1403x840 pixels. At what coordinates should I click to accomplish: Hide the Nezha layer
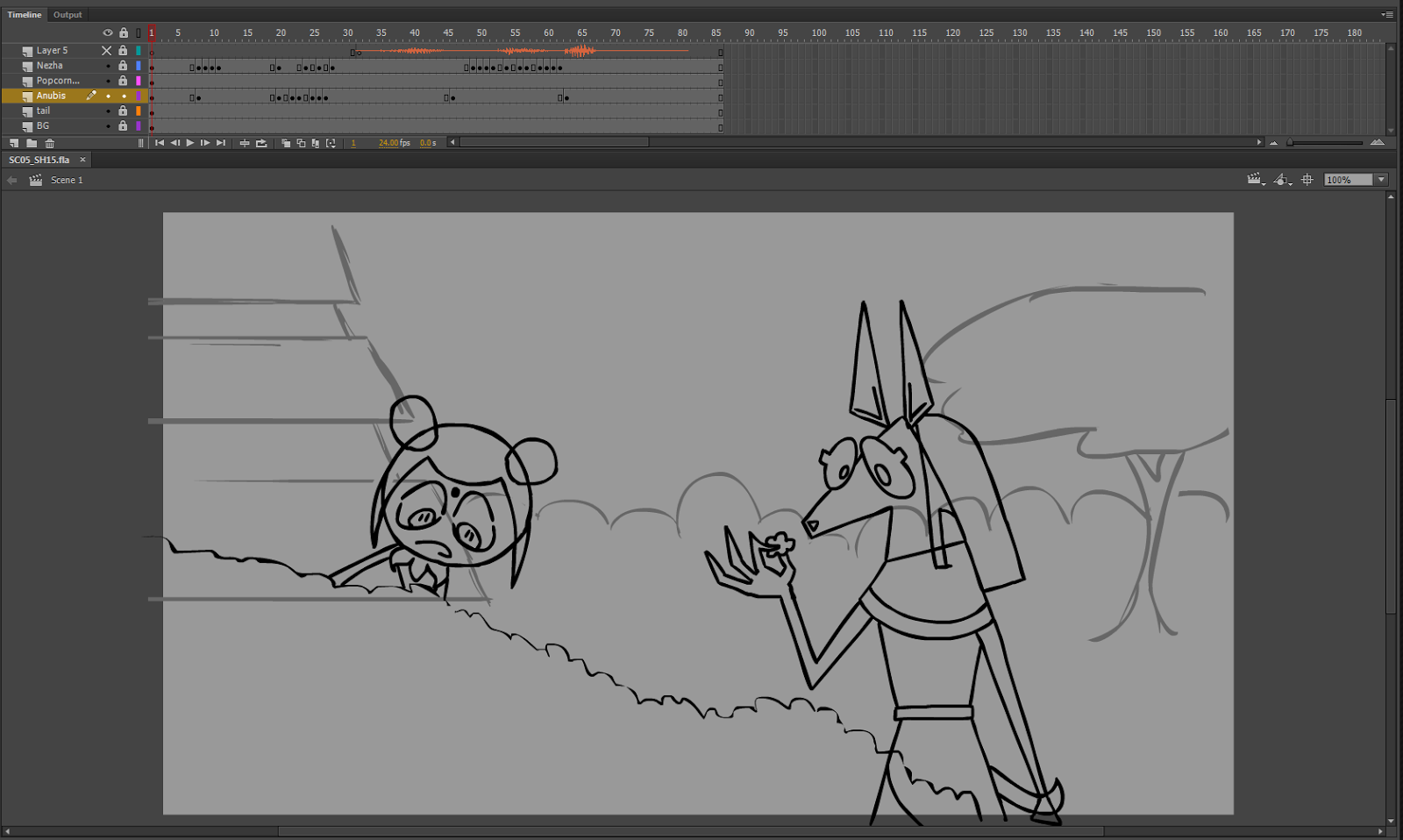click(x=109, y=66)
